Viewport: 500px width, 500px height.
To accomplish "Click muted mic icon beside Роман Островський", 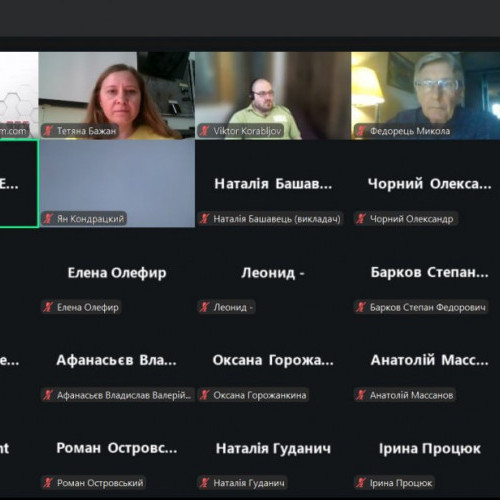I will [48, 483].
